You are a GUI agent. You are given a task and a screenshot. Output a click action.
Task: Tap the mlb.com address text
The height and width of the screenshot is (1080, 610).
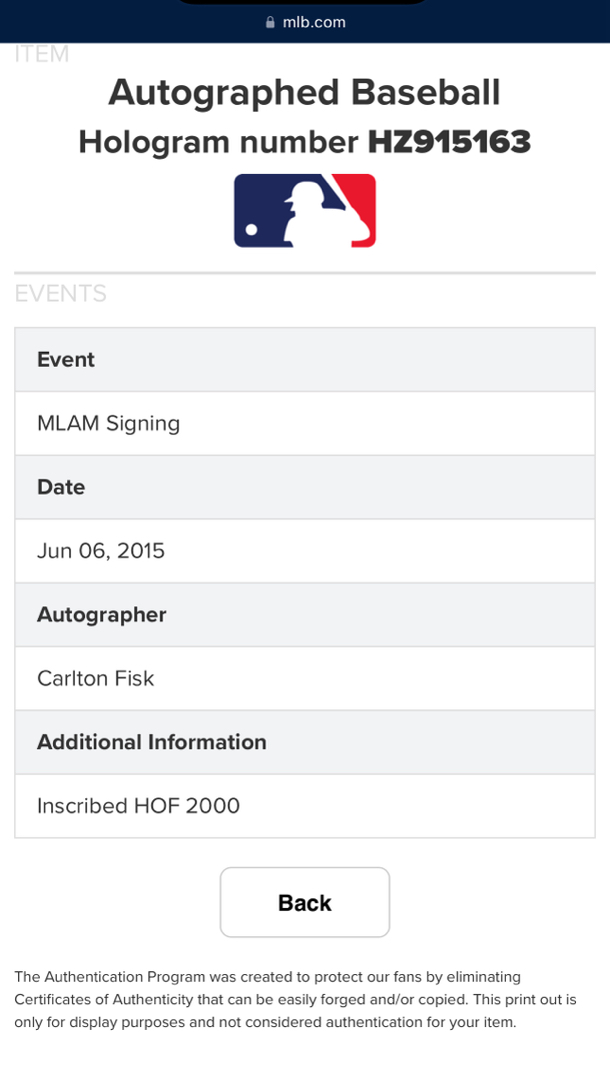pyautogui.click(x=314, y=22)
